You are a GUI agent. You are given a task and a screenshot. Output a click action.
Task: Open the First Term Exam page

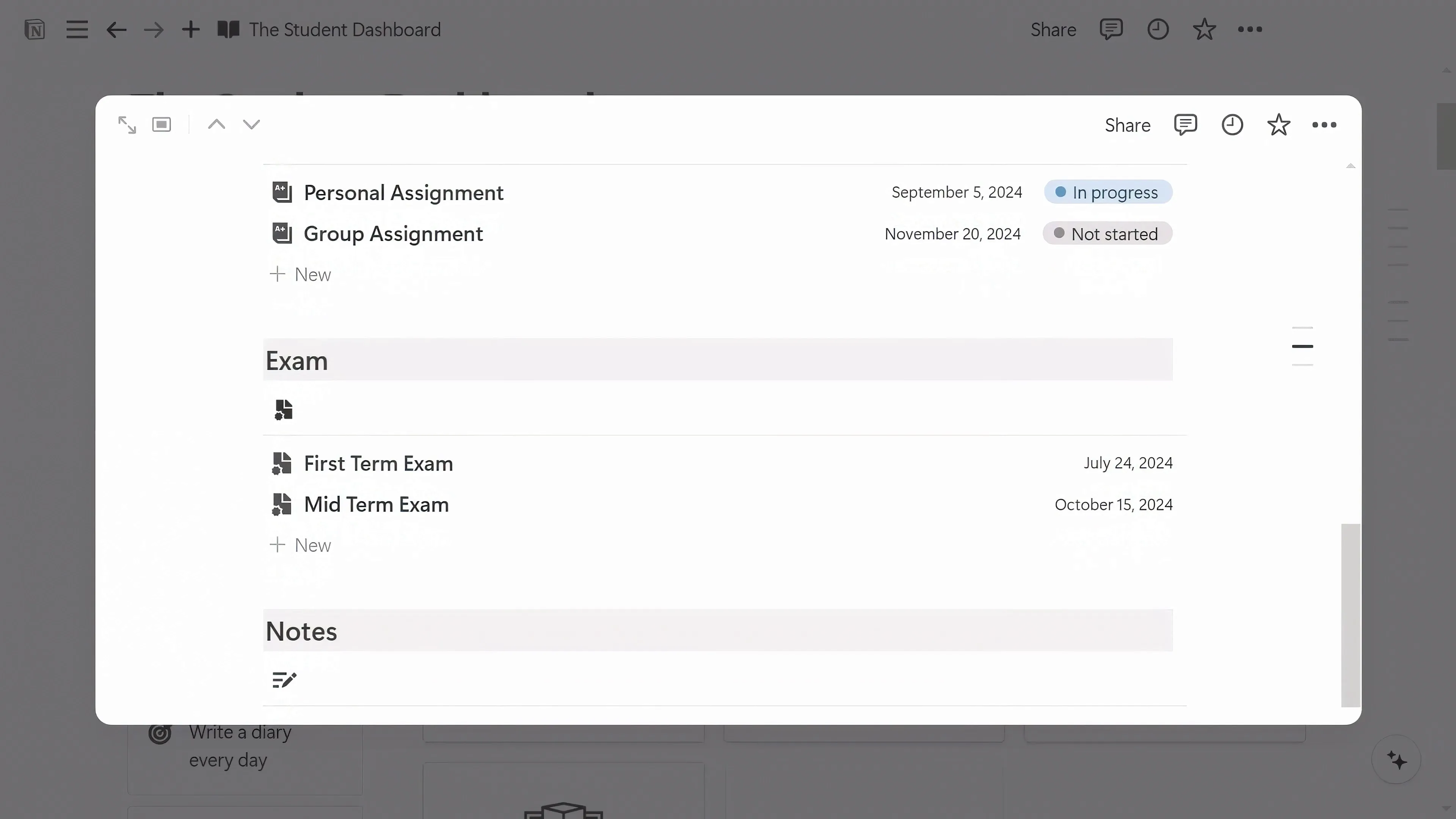tap(378, 463)
